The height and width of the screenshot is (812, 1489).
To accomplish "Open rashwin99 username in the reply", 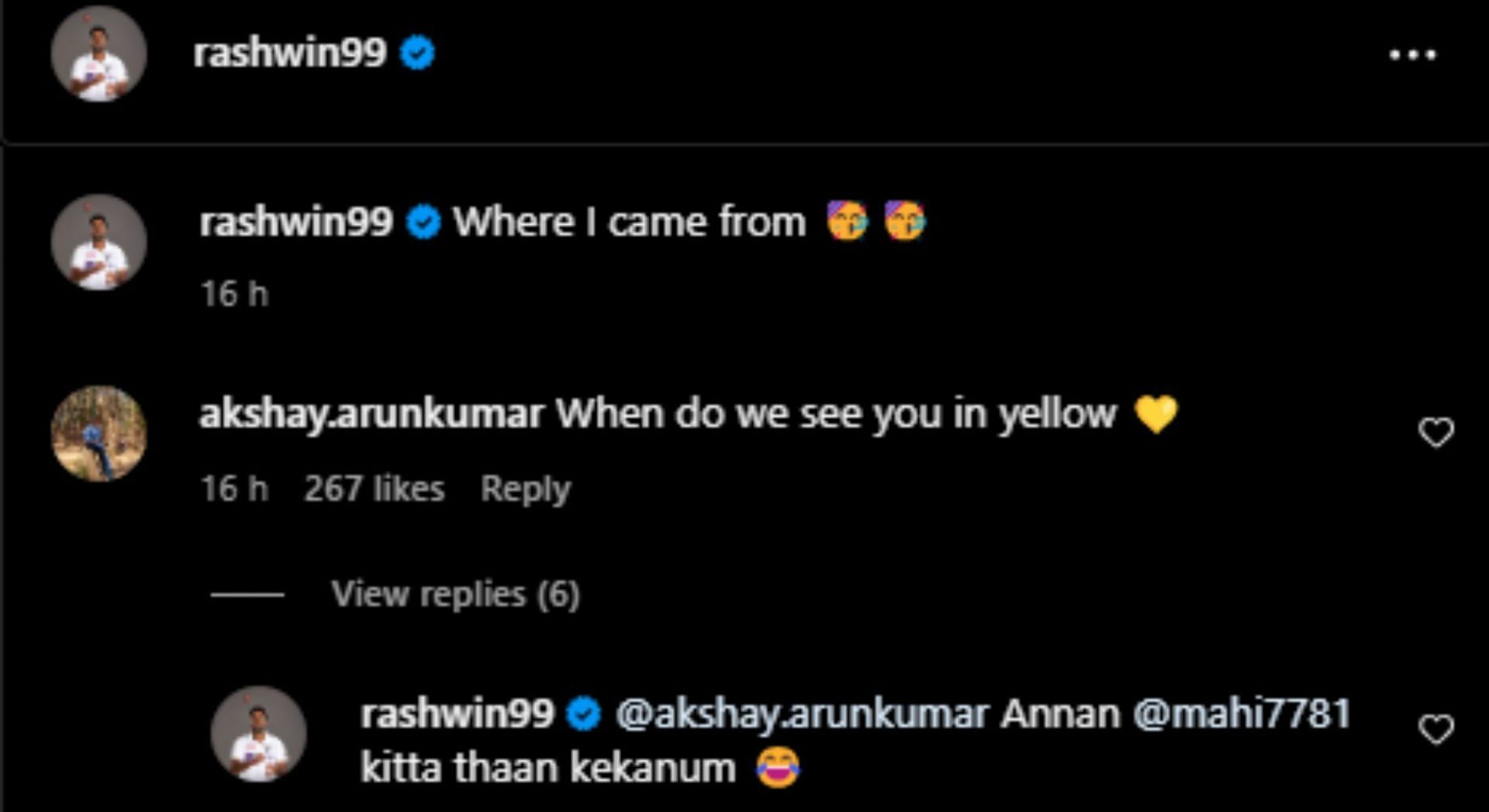I will (457, 714).
